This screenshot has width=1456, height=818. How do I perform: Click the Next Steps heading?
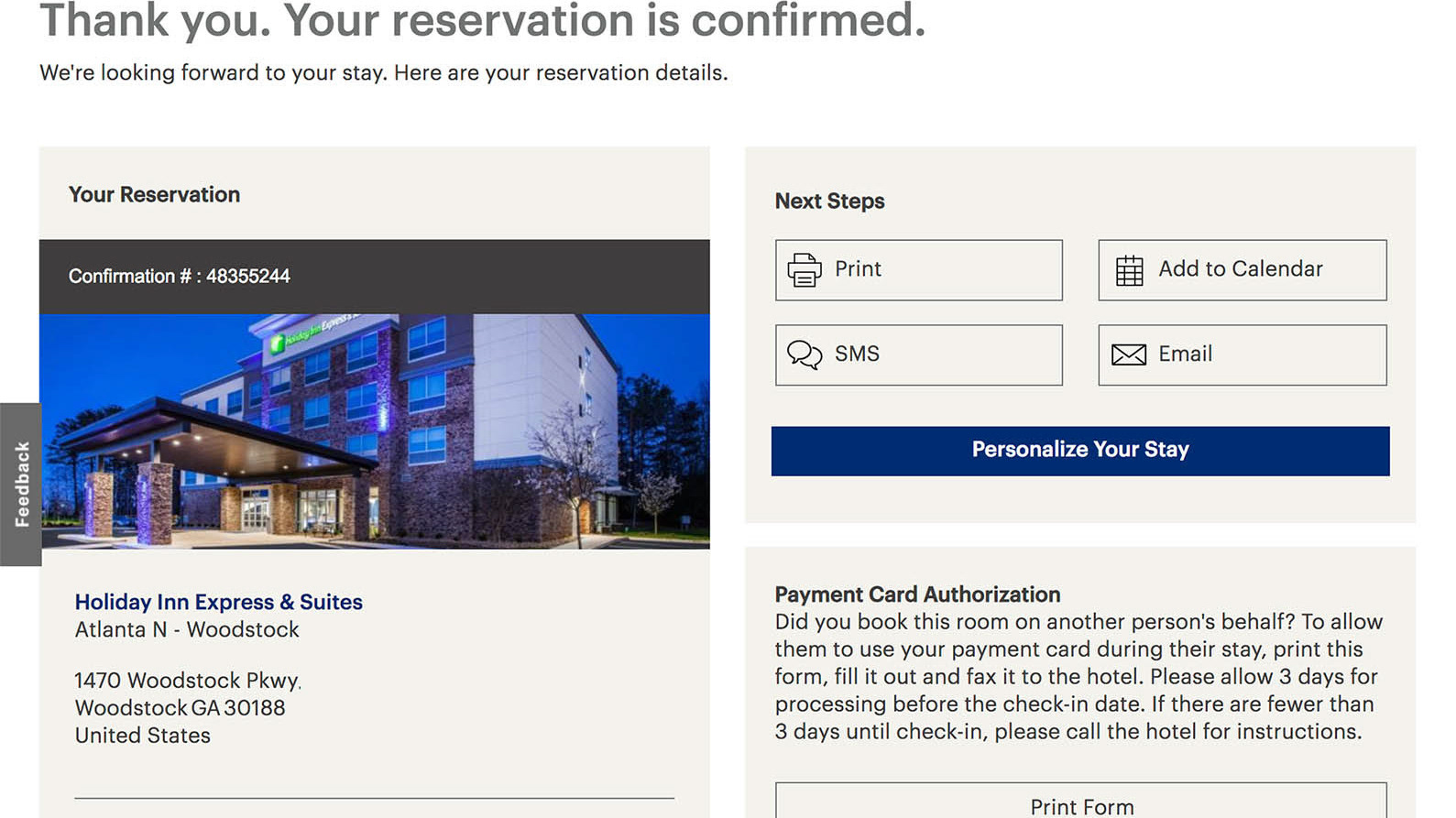(829, 201)
